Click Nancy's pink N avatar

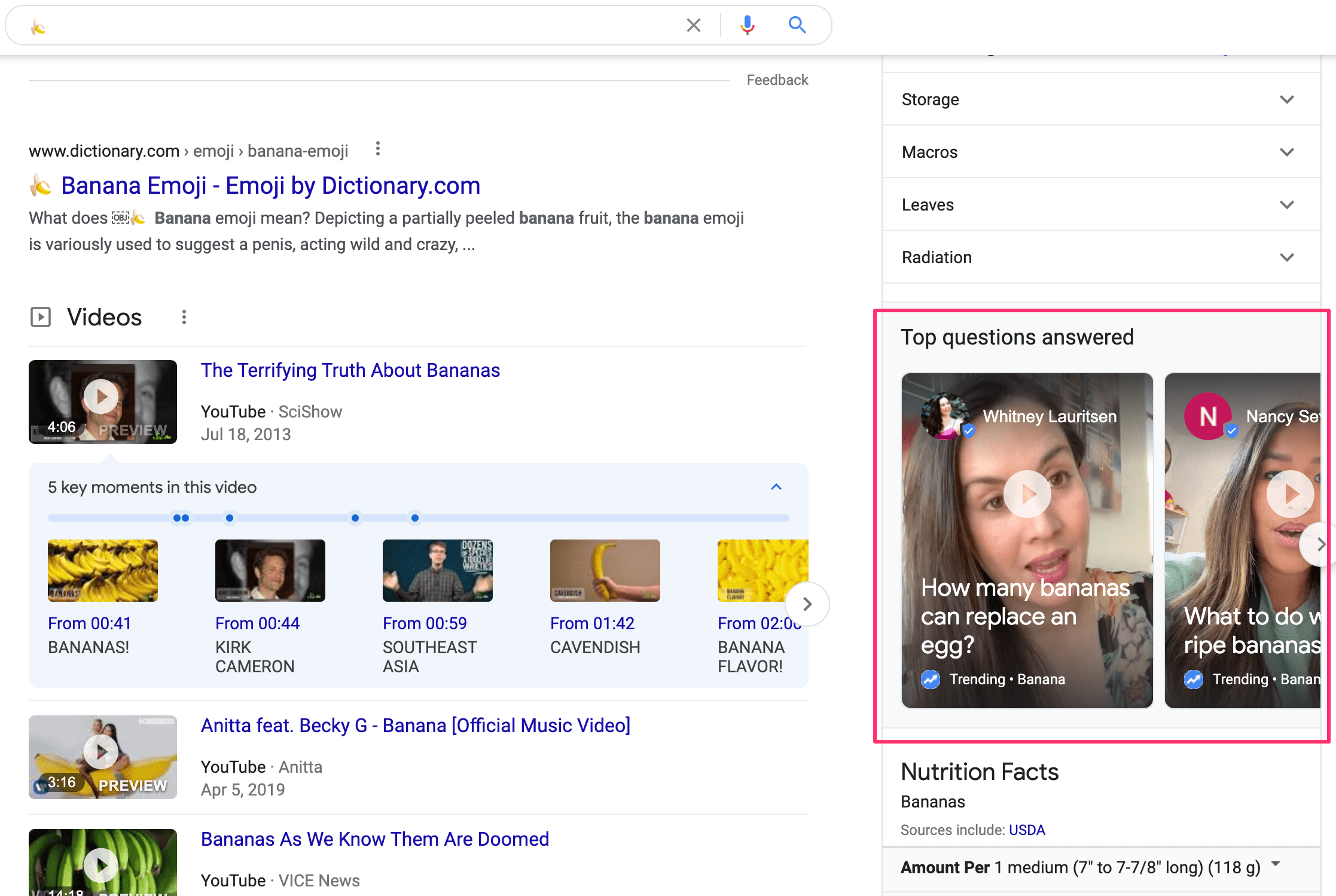(x=1208, y=416)
